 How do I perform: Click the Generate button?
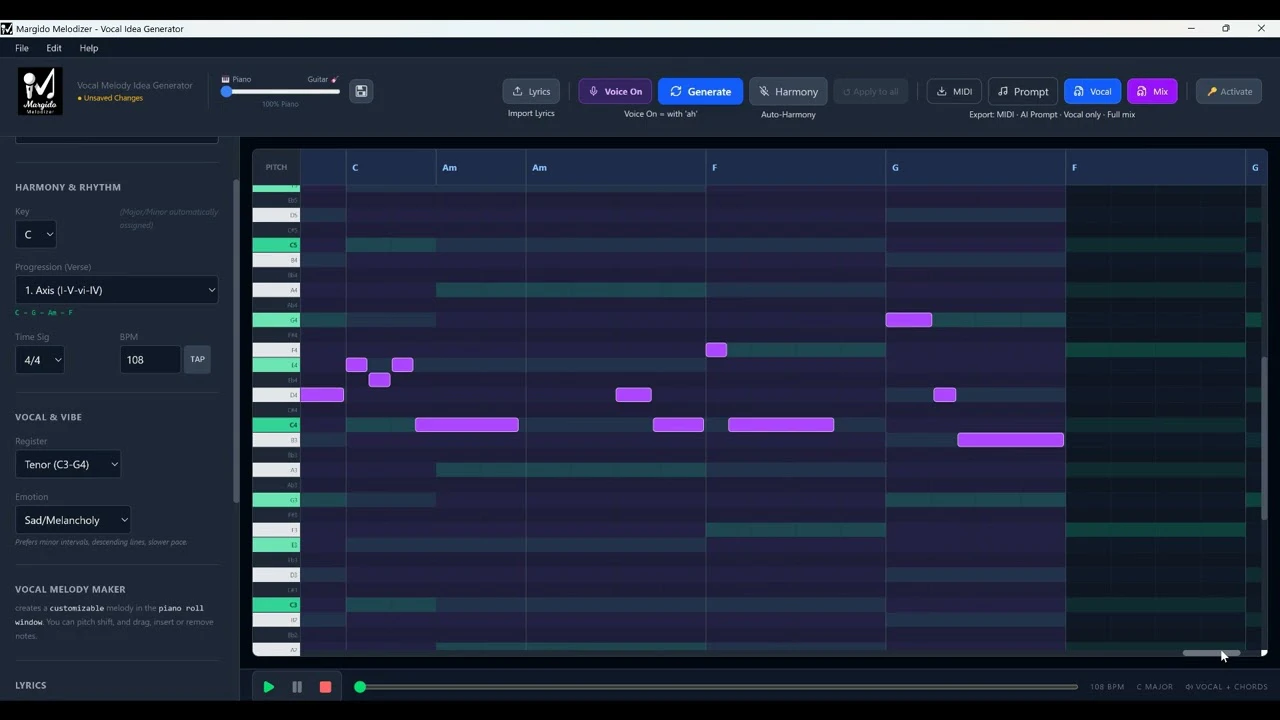pyautogui.click(x=700, y=91)
